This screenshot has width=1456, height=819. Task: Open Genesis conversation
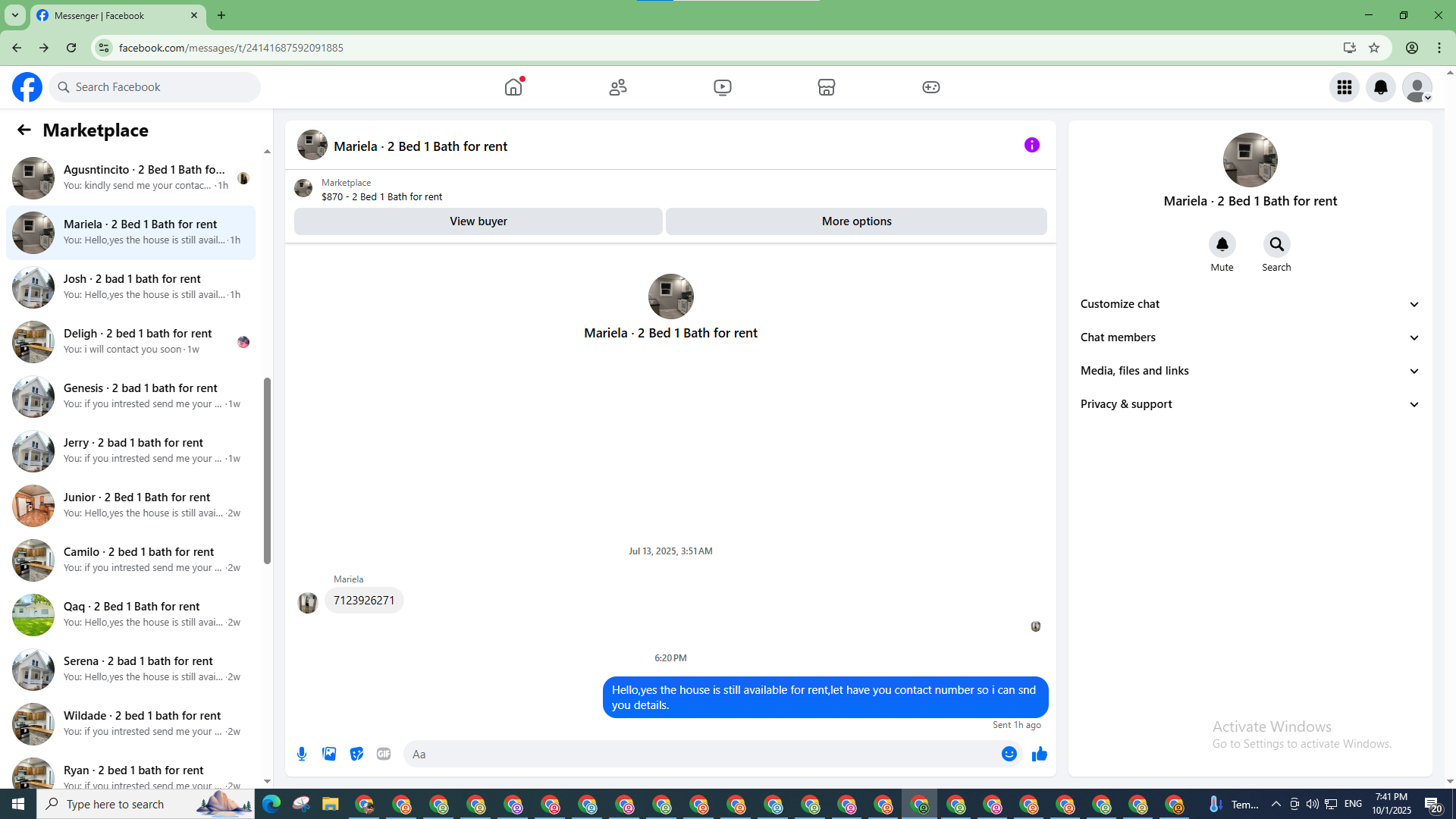pyautogui.click(x=130, y=397)
